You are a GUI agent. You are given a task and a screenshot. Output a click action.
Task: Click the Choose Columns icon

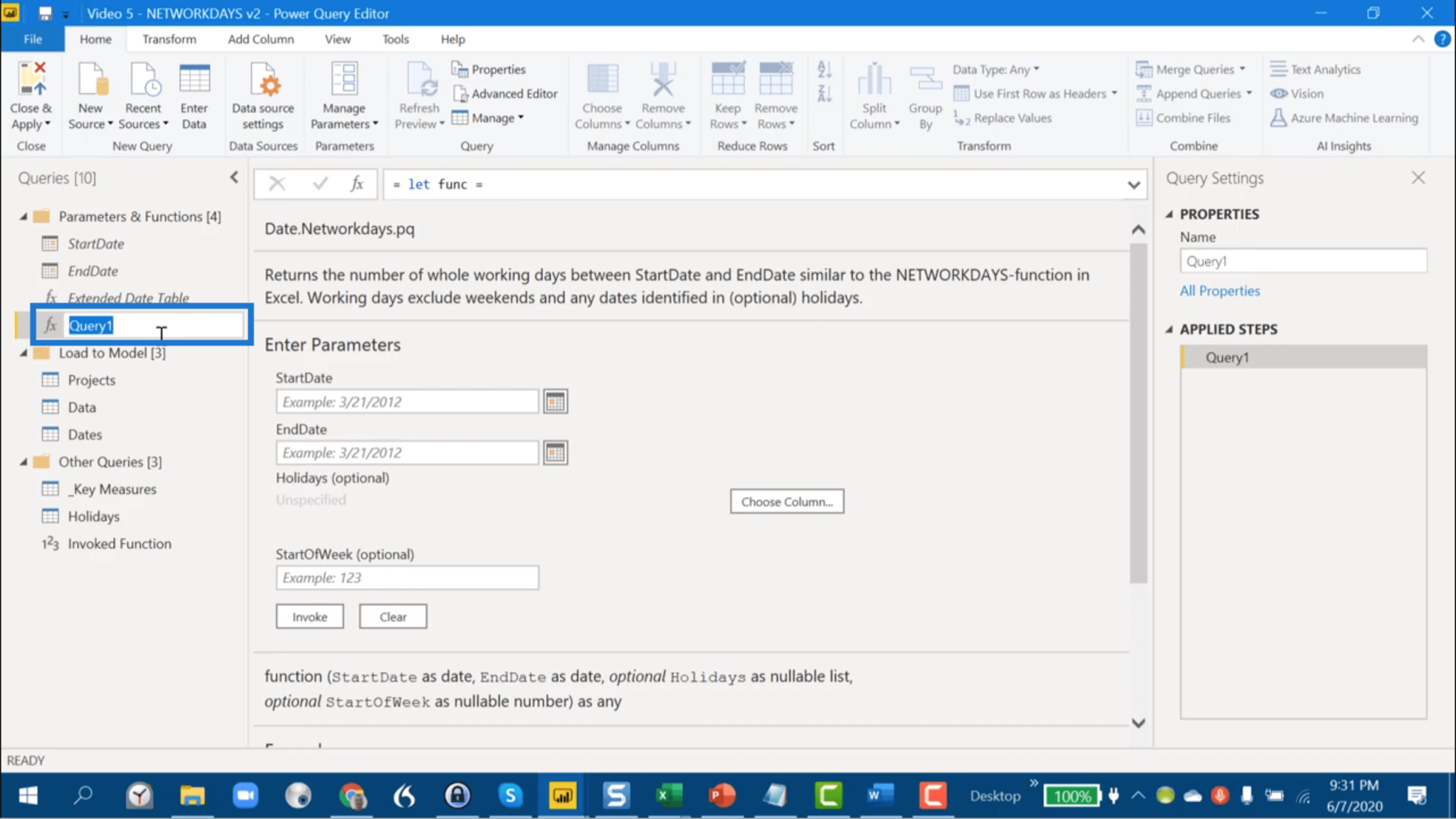[602, 78]
